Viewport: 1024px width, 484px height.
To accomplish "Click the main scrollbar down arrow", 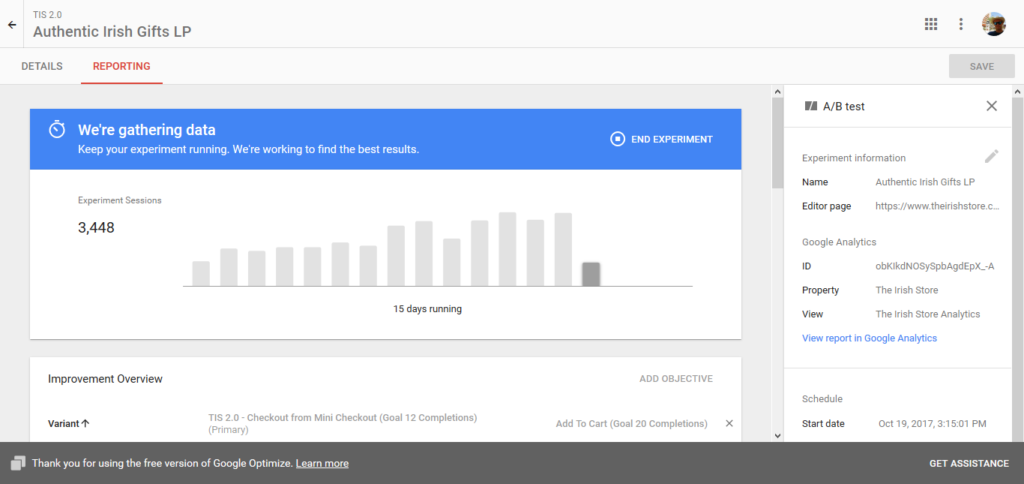I will [777, 435].
